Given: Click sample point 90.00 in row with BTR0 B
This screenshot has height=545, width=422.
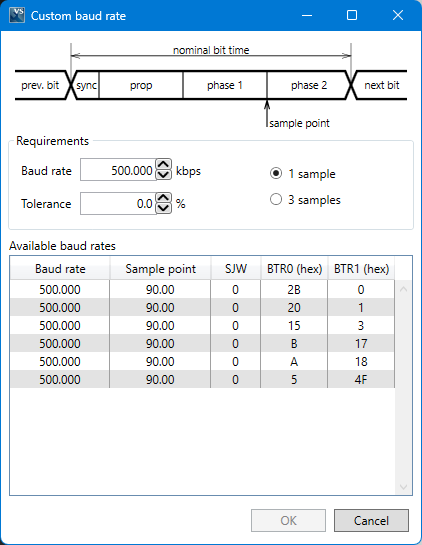Looking at the screenshot, I should coord(160,344).
